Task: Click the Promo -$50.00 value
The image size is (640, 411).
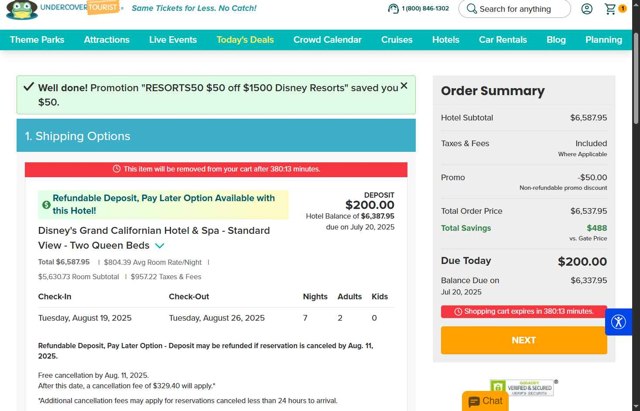Action: pyautogui.click(x=592, y=177)
